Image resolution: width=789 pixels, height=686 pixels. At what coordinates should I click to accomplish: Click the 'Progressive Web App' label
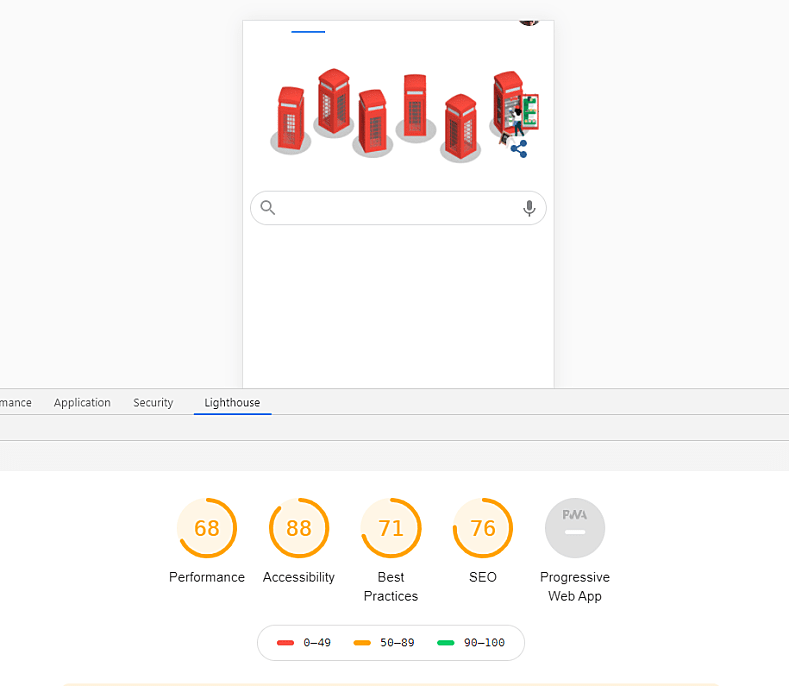575,586
